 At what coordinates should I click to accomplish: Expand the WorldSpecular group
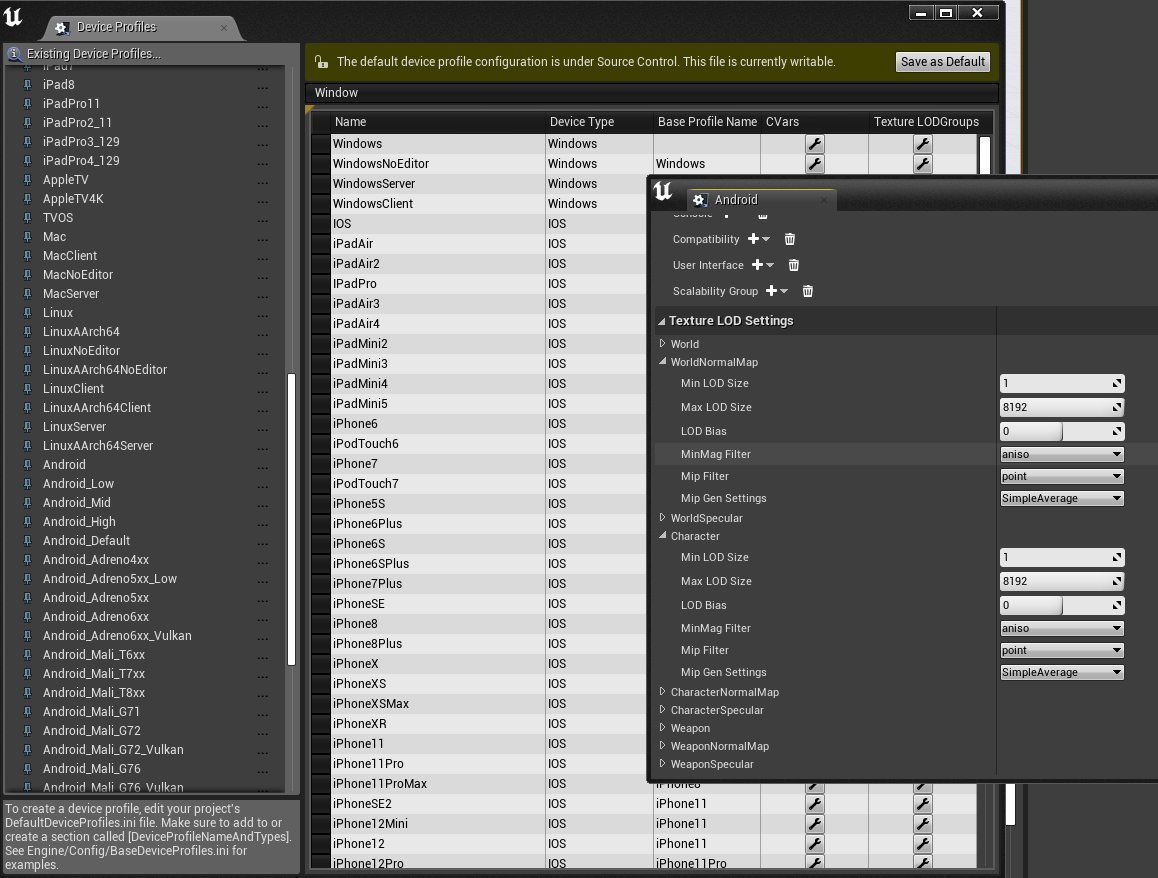(662, 518)
